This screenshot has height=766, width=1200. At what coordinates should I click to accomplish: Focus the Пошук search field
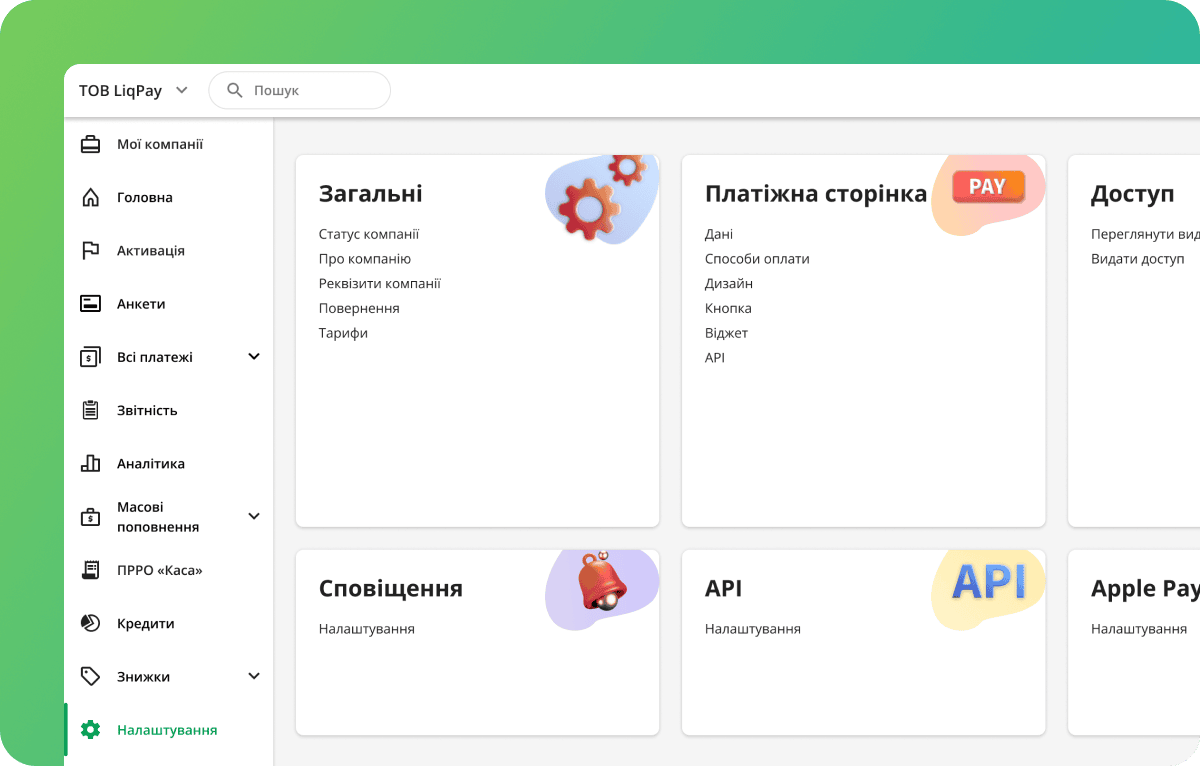click(x=310, y=90)
